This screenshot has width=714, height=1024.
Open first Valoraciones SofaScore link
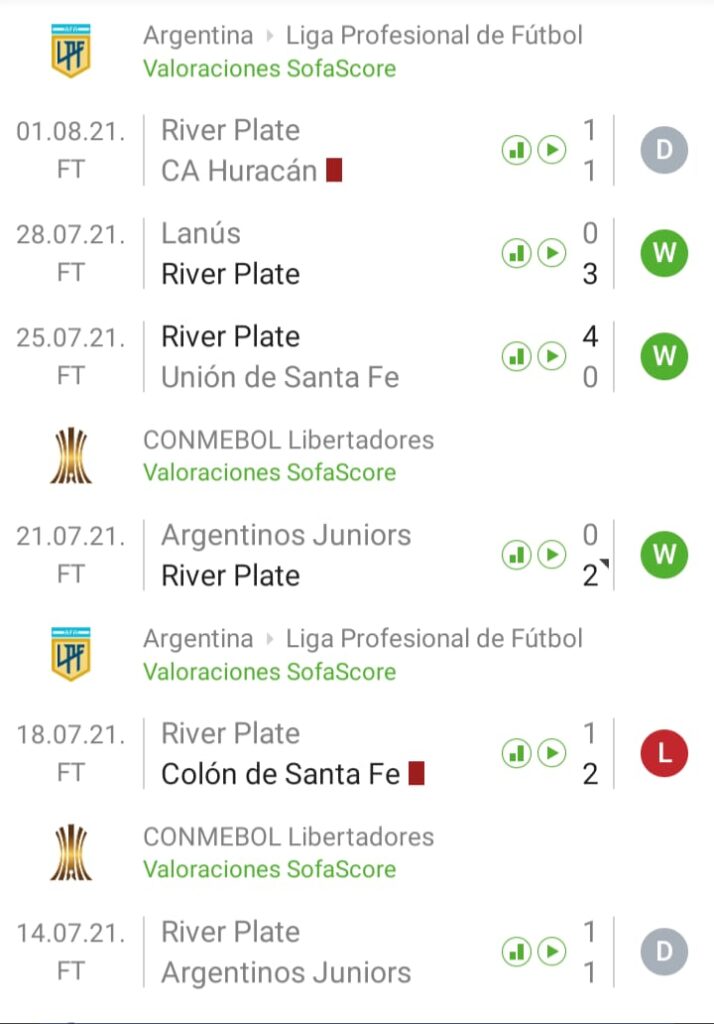click(x=269, y=69)
